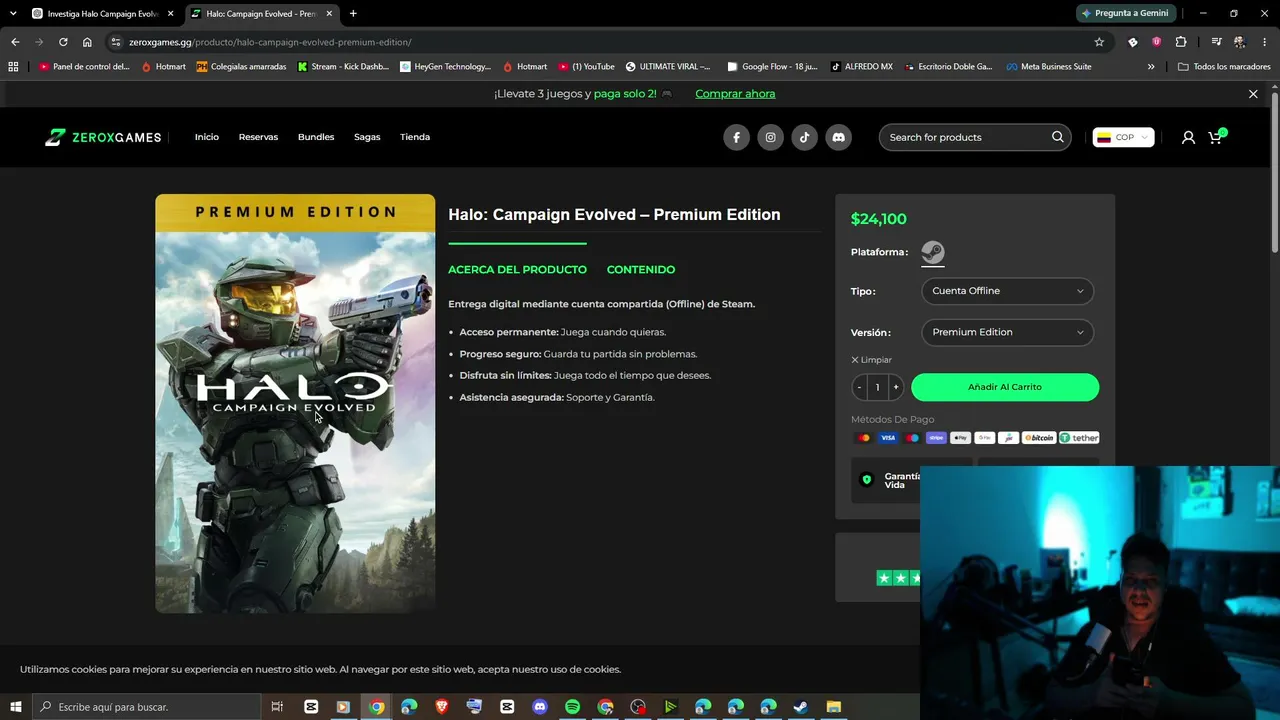
Task: Reload the page
Action: click(x=63, y=42)
